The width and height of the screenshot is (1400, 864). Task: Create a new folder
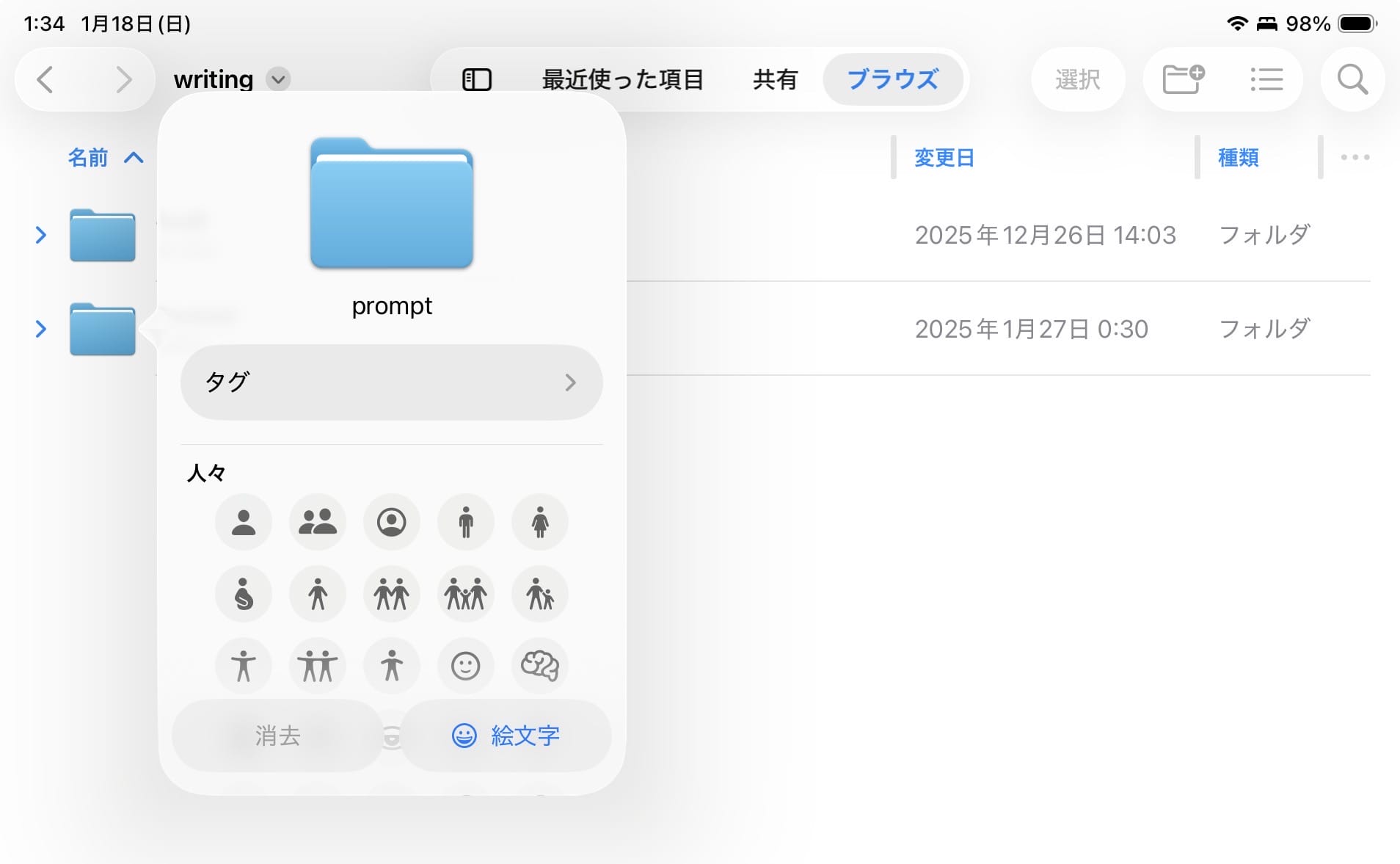coord(1181,79)
